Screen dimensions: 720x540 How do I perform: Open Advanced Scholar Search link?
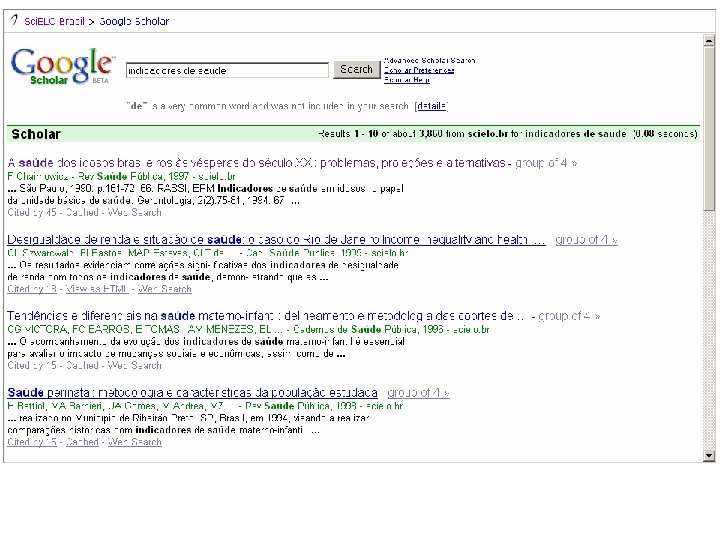pos(429,60)
